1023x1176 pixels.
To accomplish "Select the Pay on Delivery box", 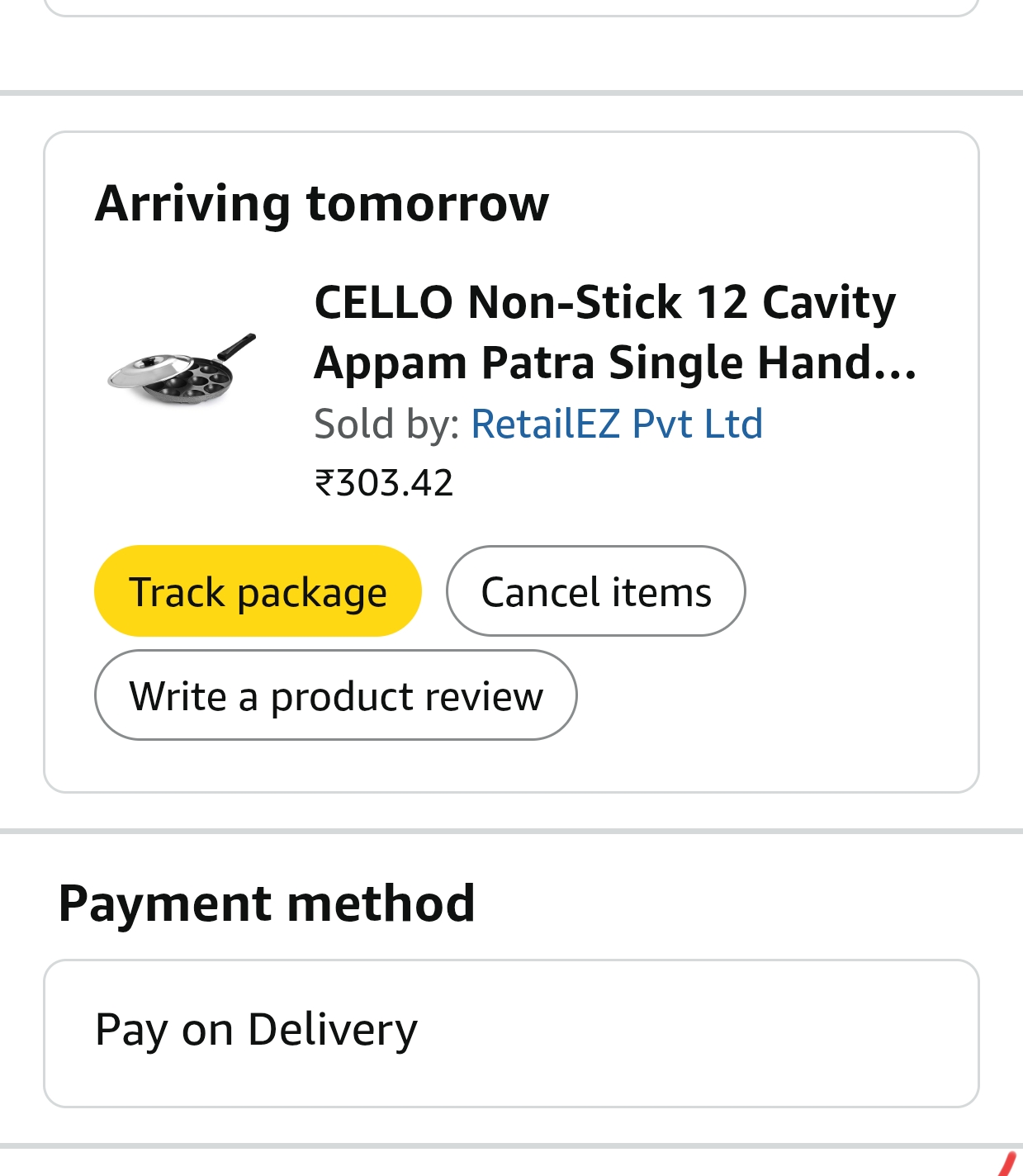I will coord(511,1032).
